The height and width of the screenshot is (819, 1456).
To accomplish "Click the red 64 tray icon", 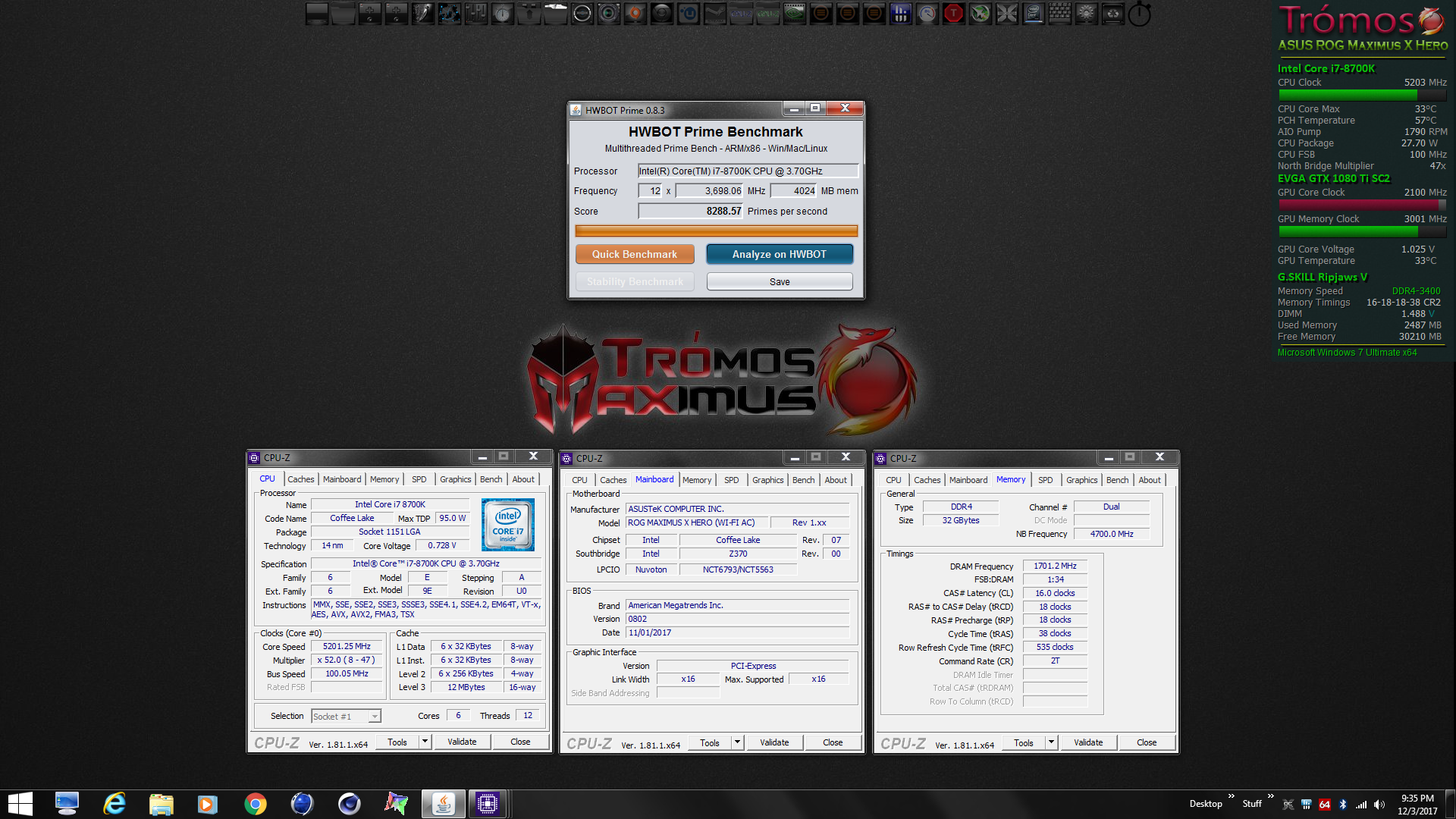I will click(1325, 805).
